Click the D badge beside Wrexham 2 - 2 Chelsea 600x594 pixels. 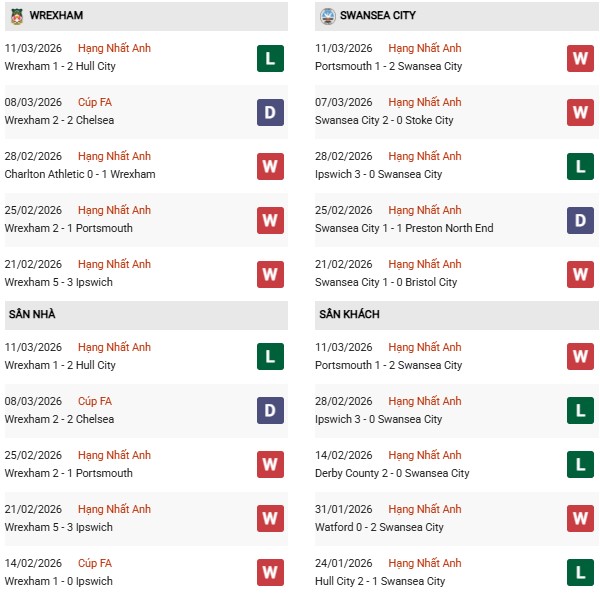pos(270,112)
